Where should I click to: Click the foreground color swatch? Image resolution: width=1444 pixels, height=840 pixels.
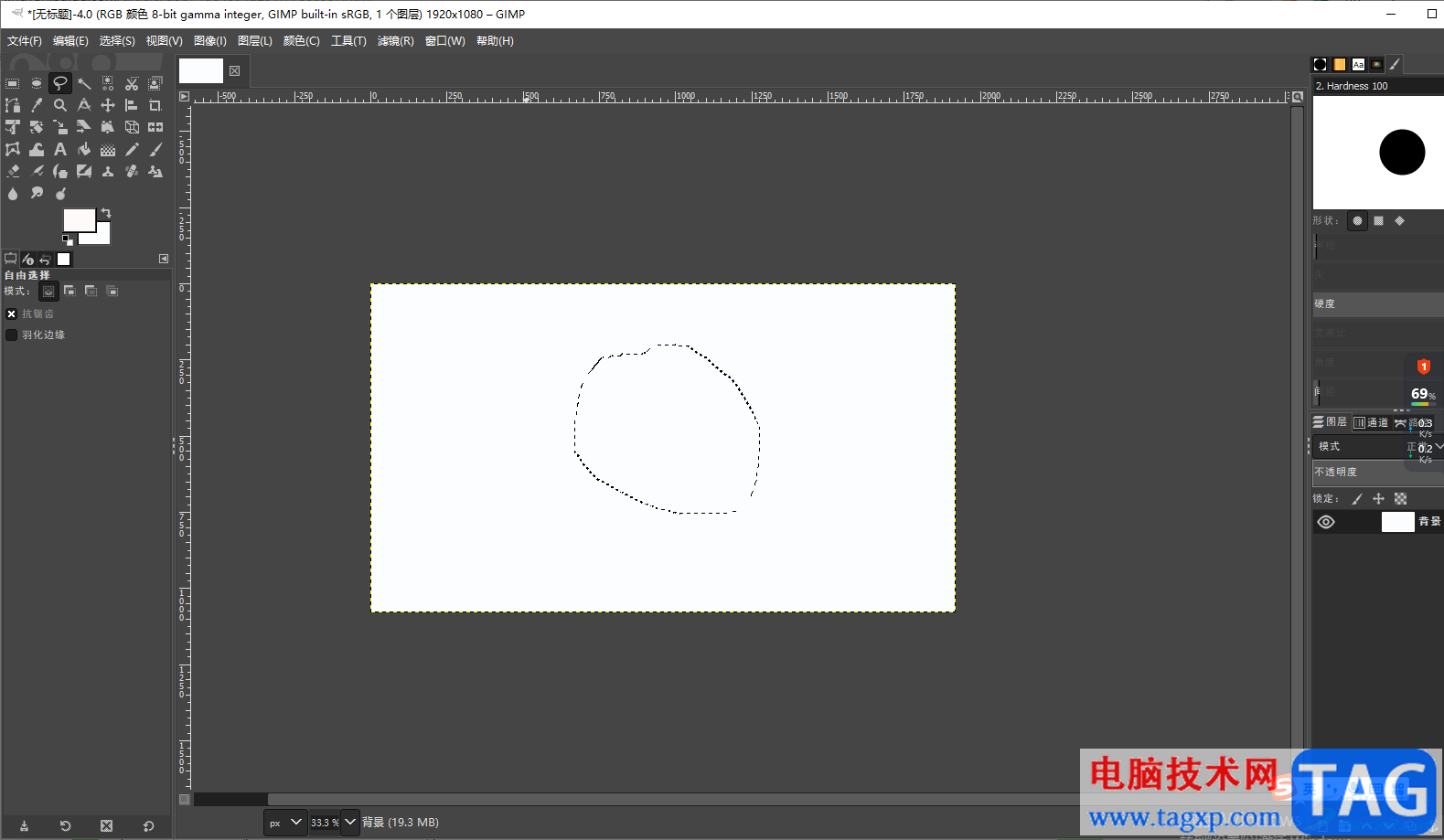click(x=79, y=219)
